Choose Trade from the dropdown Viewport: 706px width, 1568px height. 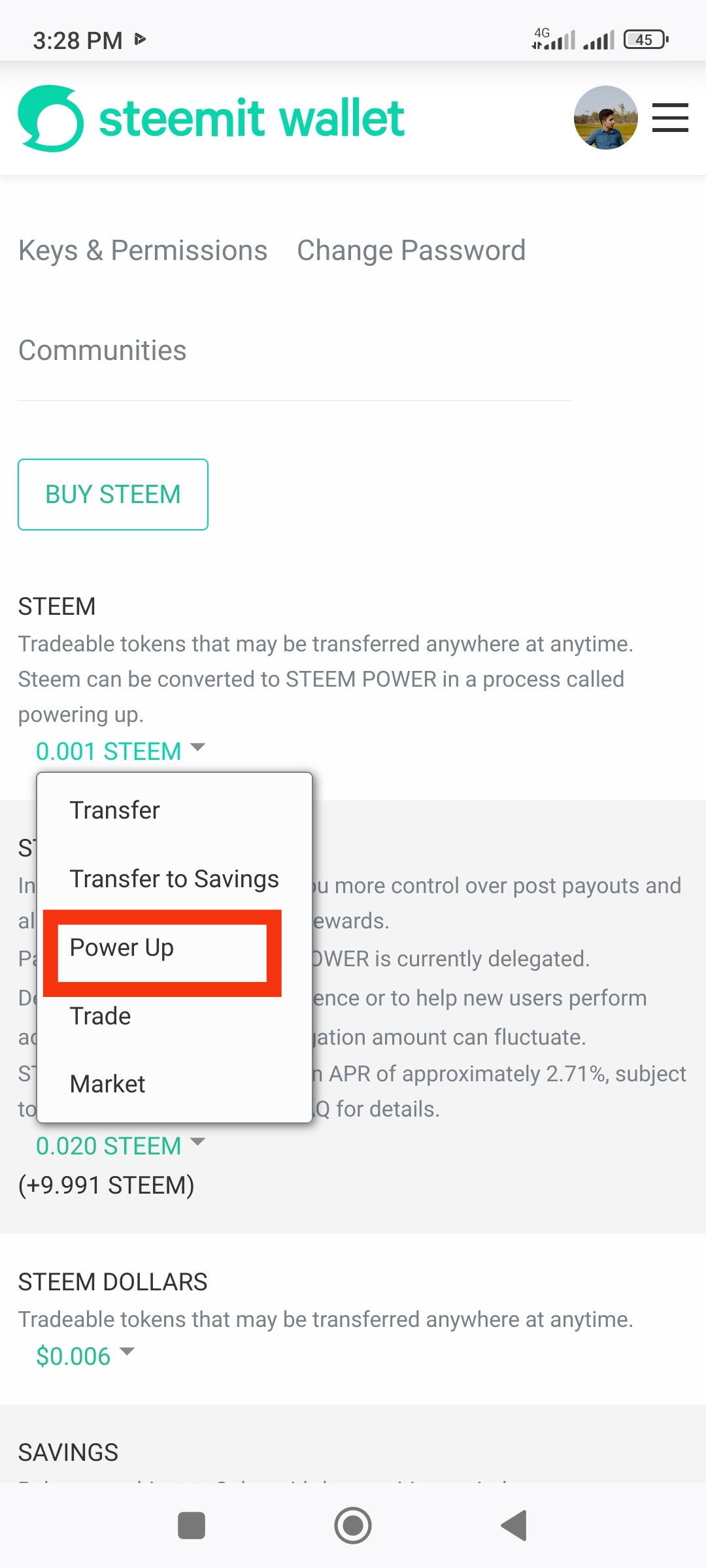100,1016
